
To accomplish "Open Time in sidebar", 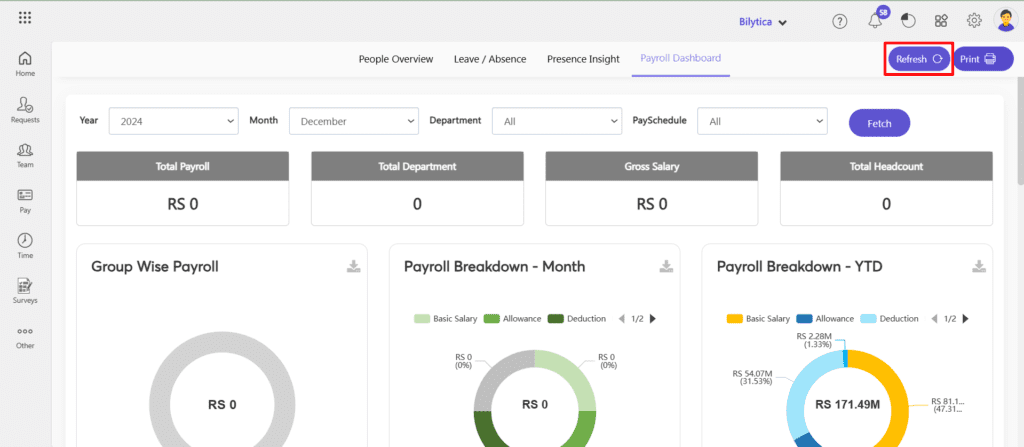I will (25, 246).
